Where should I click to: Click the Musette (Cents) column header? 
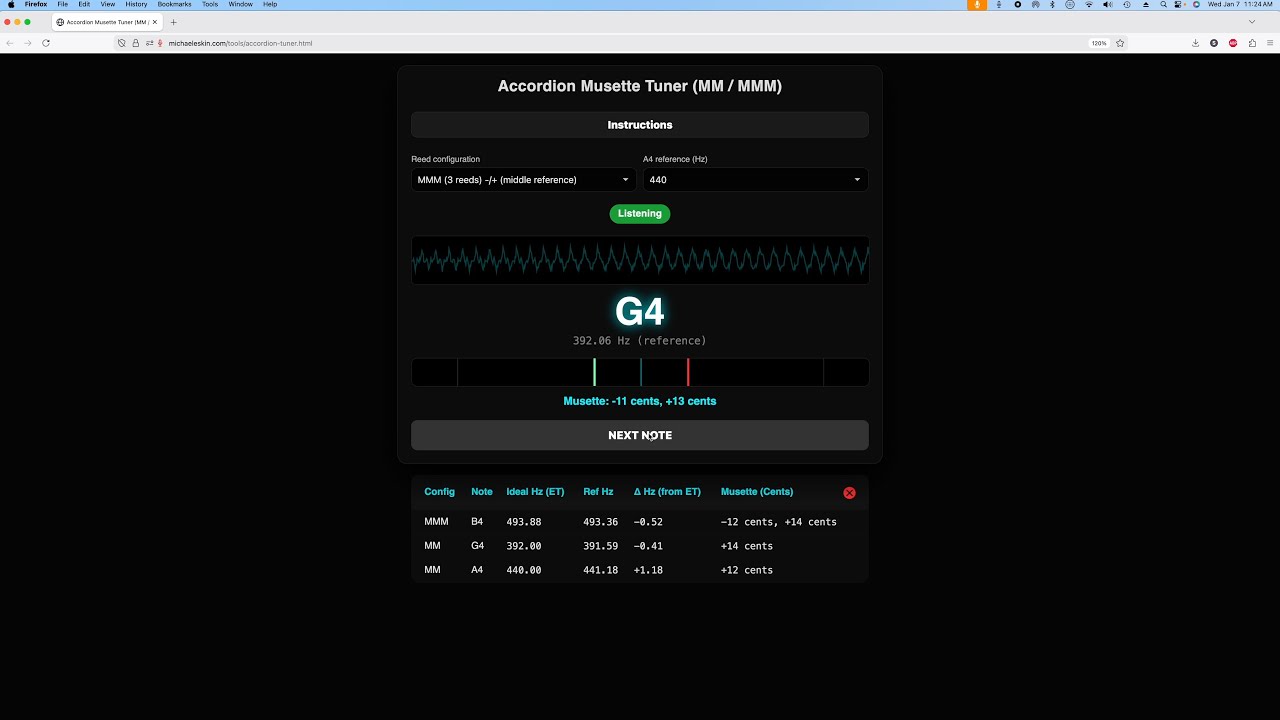(757, 492)
